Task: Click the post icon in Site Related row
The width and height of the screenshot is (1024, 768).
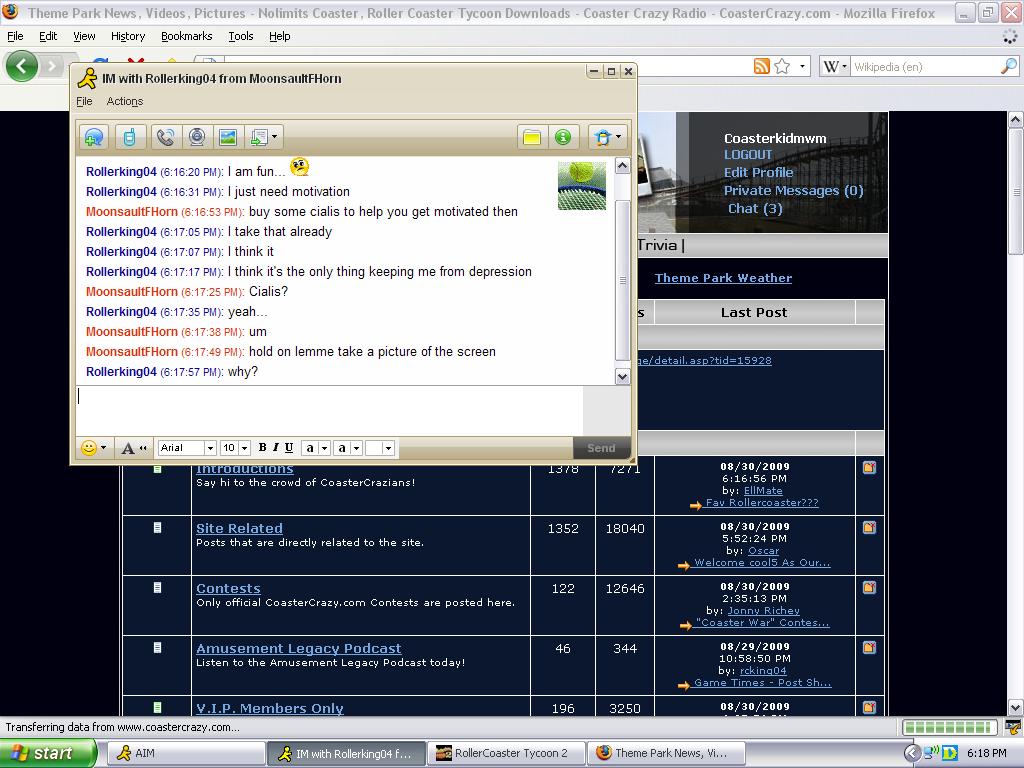Action: [x=869, y=528]
